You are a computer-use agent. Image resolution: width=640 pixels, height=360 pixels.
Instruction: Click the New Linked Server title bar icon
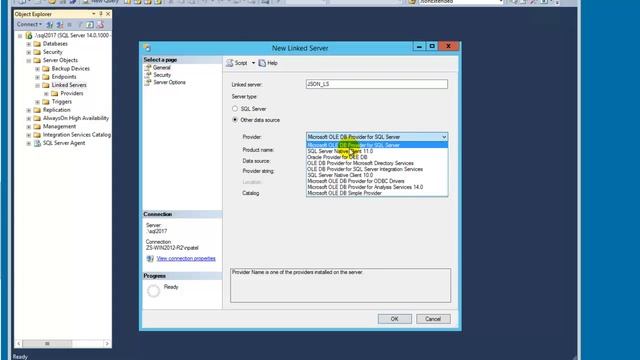(x=147, y=48)
